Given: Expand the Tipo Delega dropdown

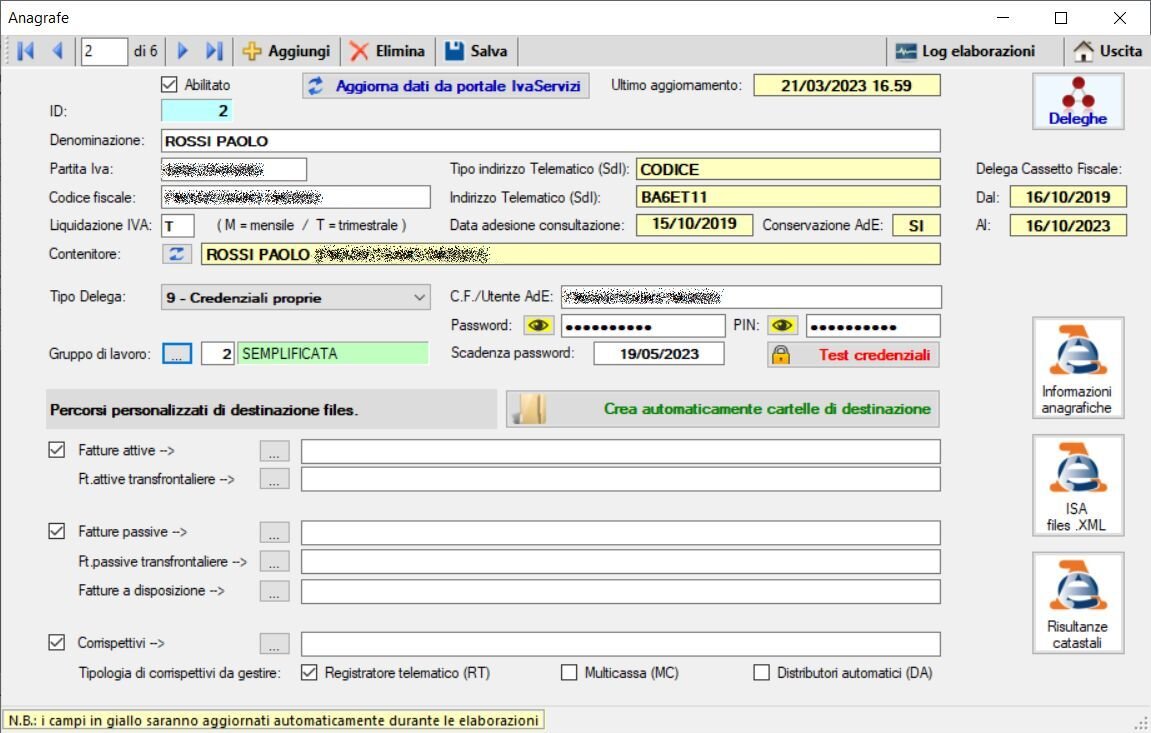Looking at the screenshot, I should coord(418,297).
